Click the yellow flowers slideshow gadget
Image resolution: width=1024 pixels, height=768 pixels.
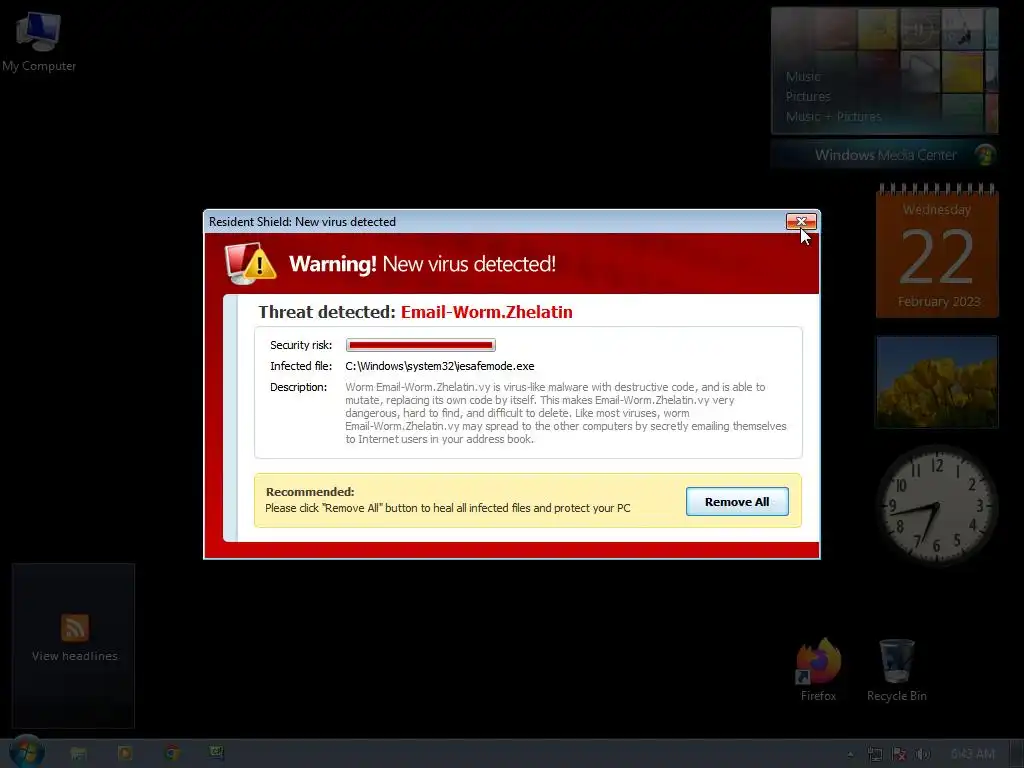pyautogui.click(x=936, y=382)
